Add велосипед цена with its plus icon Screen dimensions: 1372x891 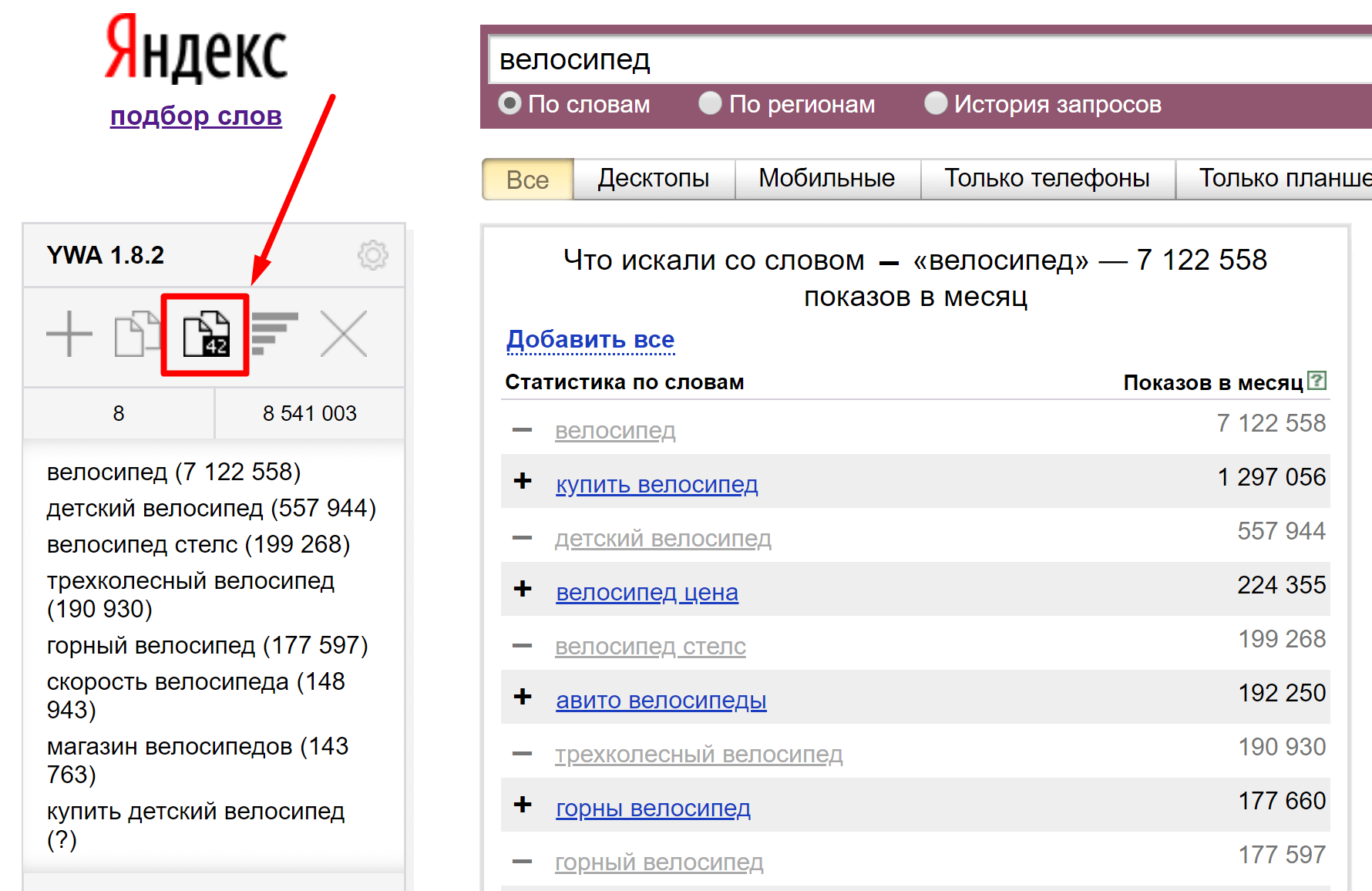[x=523, y=589]
